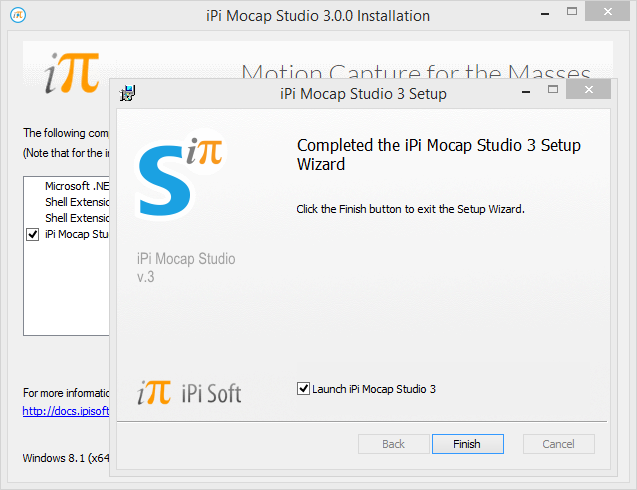This screenshot has height=490, width=637.
Task: Click the Windows 8.1 (x64 text
Action: 66,458
